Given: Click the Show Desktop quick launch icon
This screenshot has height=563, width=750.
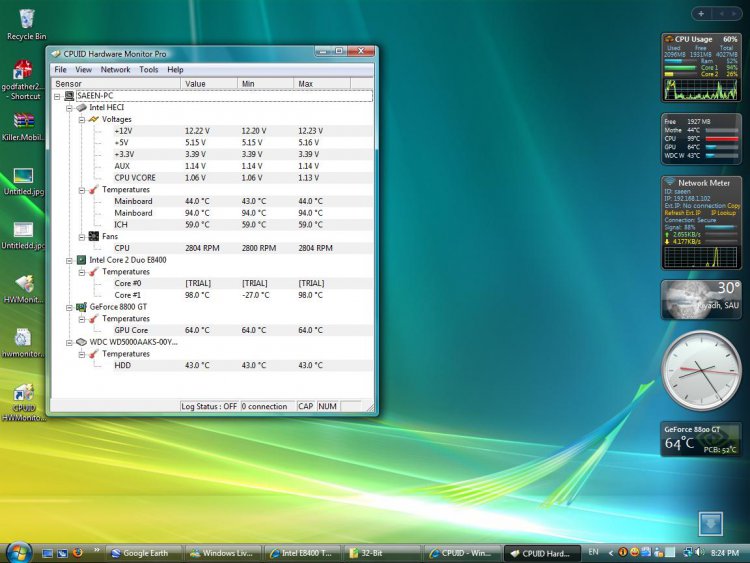Looking at the screenshot, I should (x=47, y=553).
